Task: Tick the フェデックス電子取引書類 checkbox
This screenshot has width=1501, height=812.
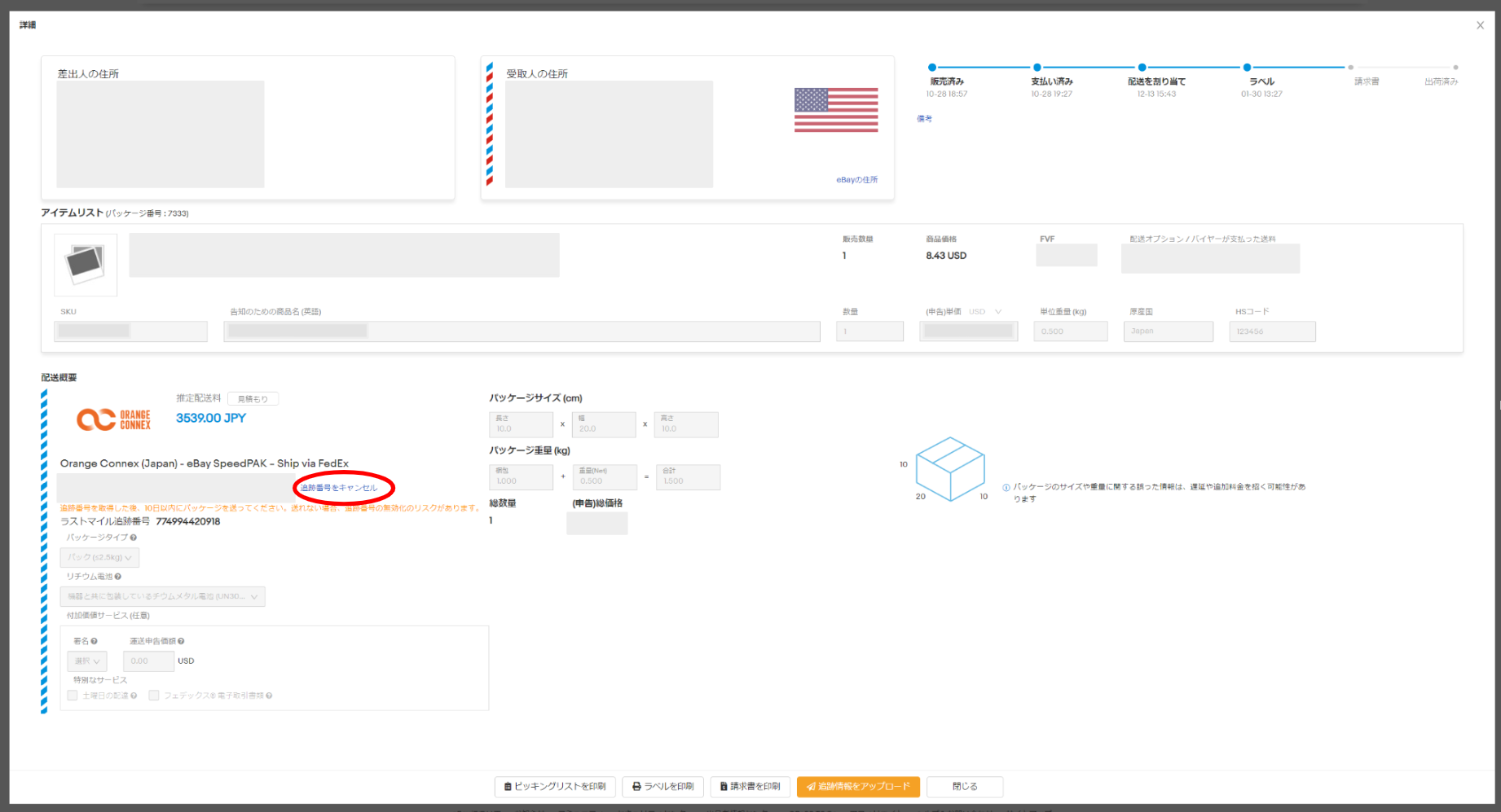Action: [154, 696]
